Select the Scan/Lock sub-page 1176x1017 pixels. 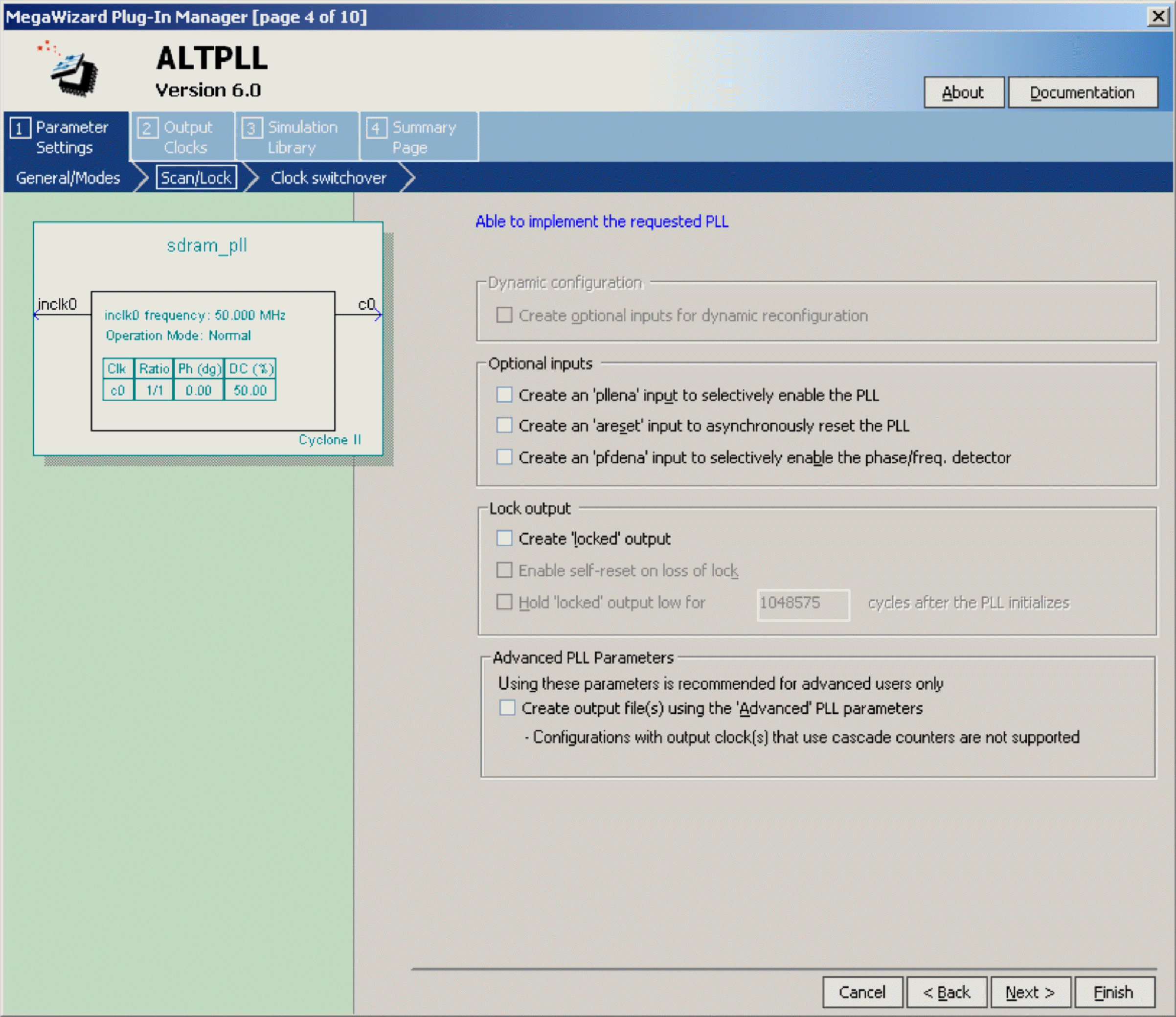196,178
